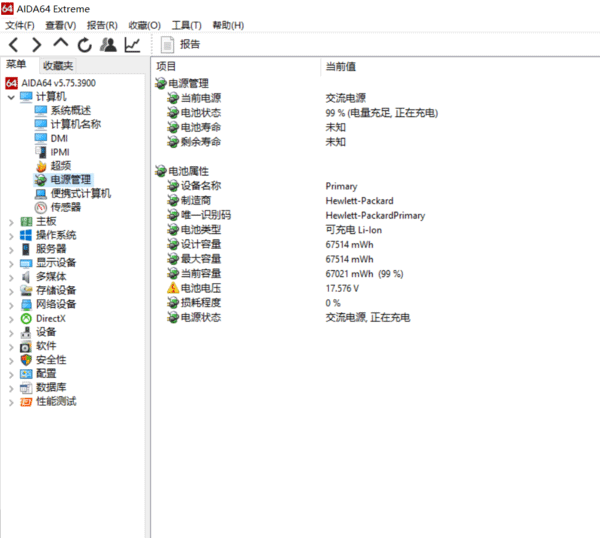Click the 损耗程度 row label
The width and height of the screenshot is (600, 538).
pyautogui.click(x=201, y=303)
